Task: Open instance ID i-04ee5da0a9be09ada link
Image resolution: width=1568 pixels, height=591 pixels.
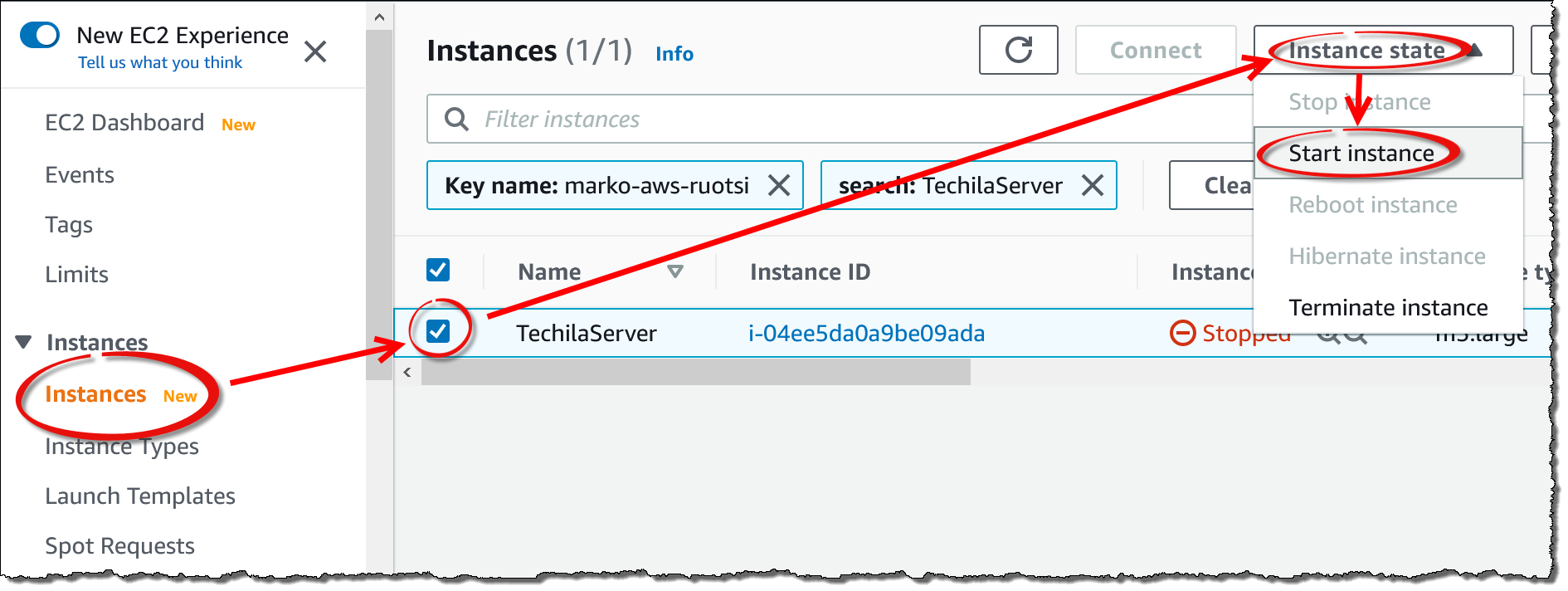Action: [x=866, y=334]
